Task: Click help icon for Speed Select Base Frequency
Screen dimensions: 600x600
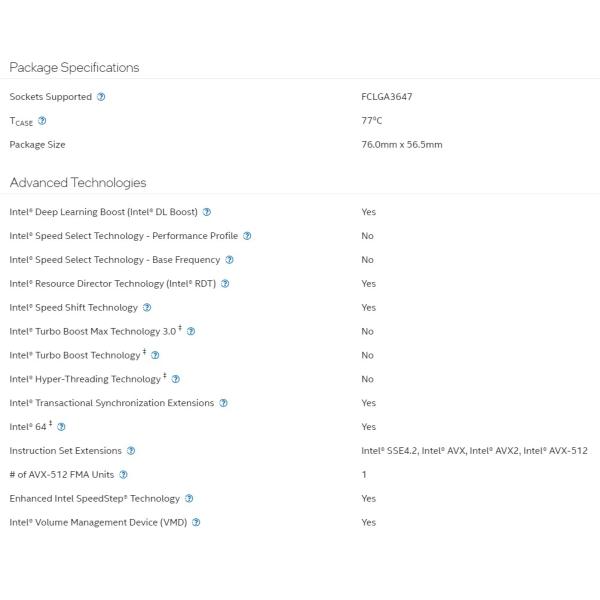Action: [230, 260]
